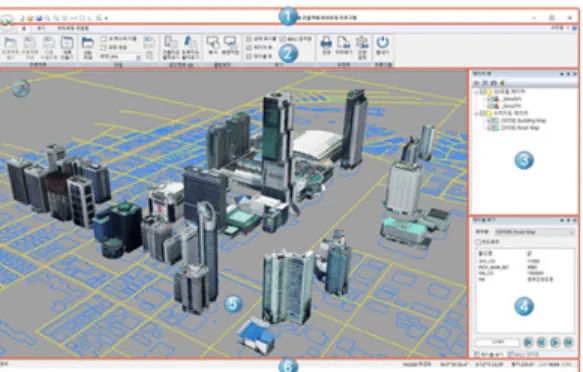
Task: Select the second ribbon tab
Action: click(41, 28)
